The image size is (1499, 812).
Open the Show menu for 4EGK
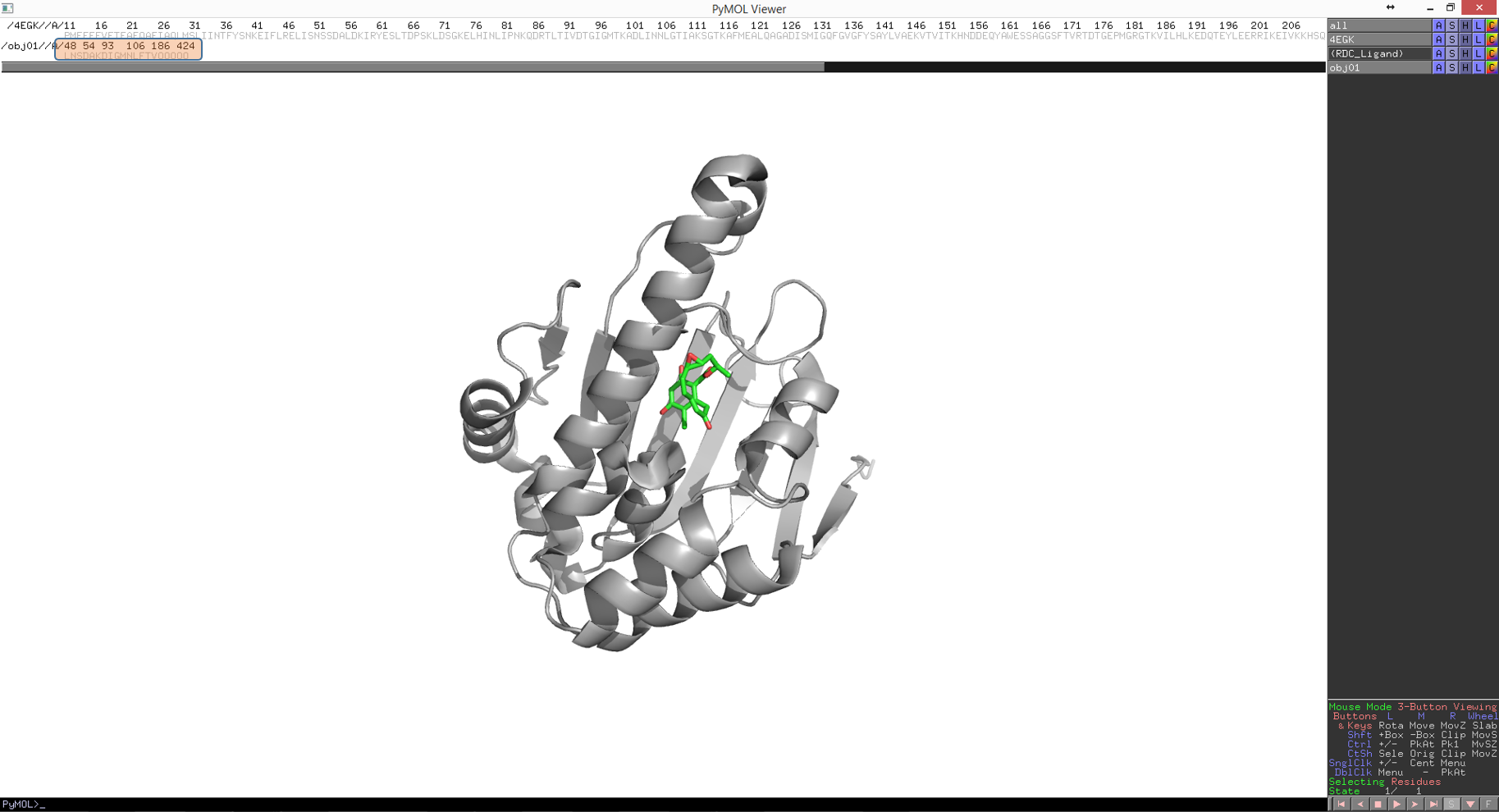point(1452,39)
